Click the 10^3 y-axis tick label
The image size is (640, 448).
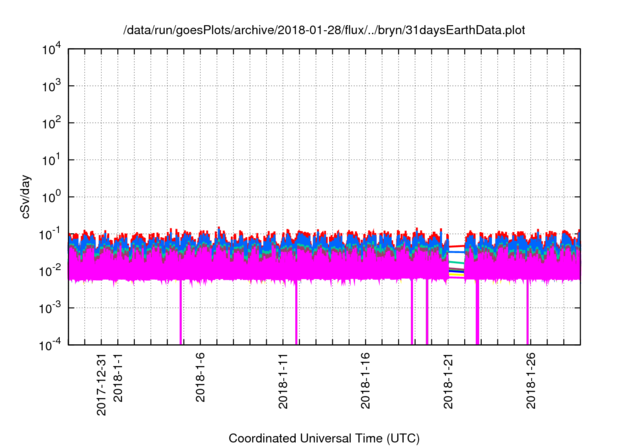point(52,86)
